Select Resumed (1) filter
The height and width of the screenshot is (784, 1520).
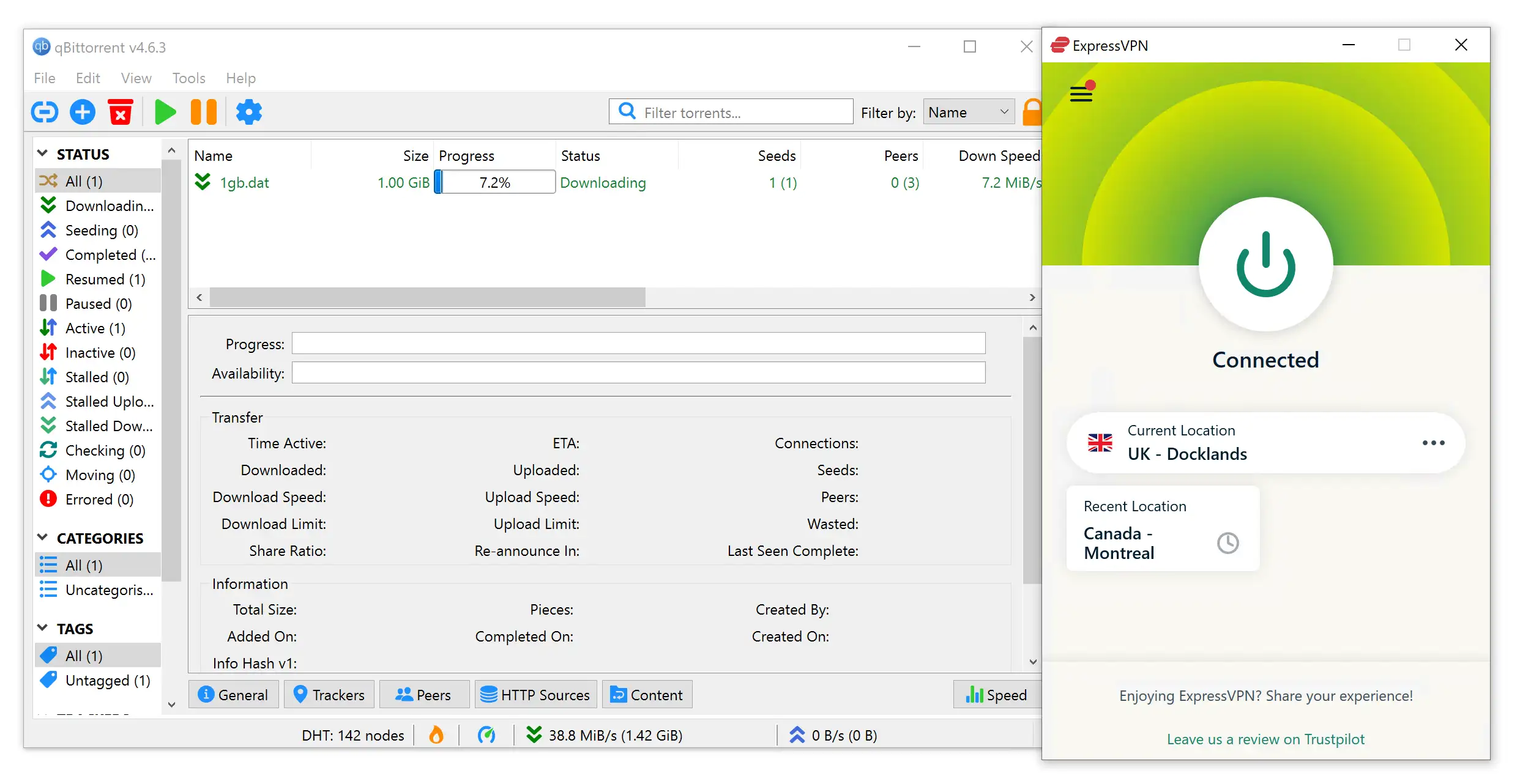[98, 279]
